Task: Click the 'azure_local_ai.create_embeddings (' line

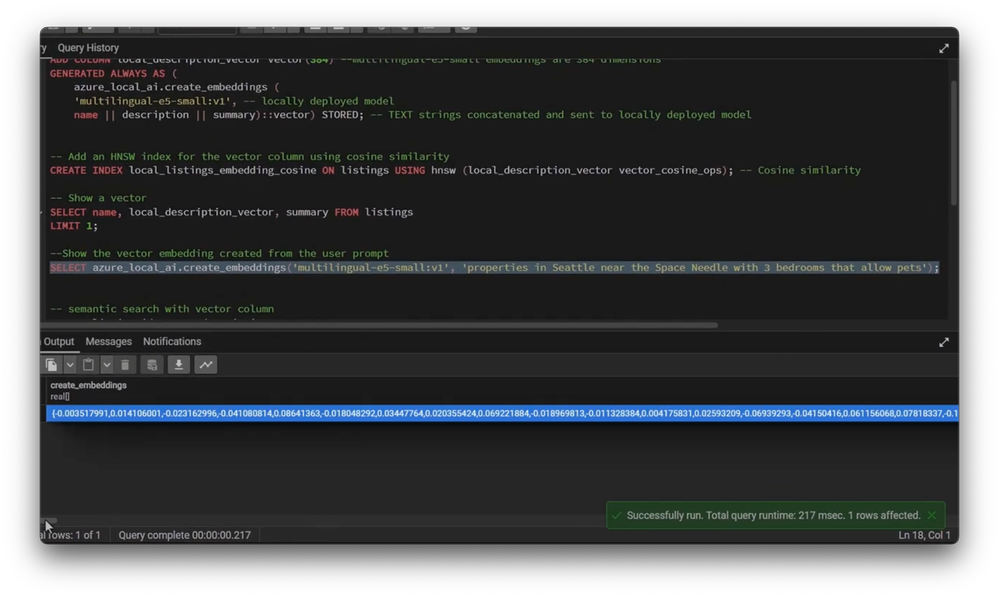Action: click(176, 87)
